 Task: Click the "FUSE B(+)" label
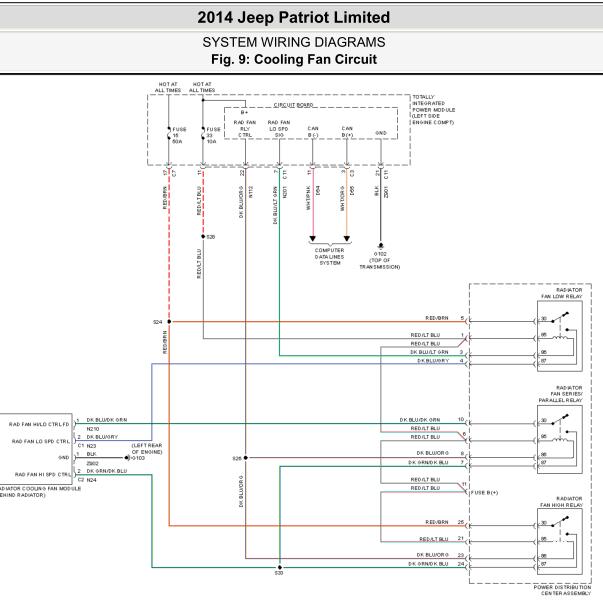pos(485,492)
